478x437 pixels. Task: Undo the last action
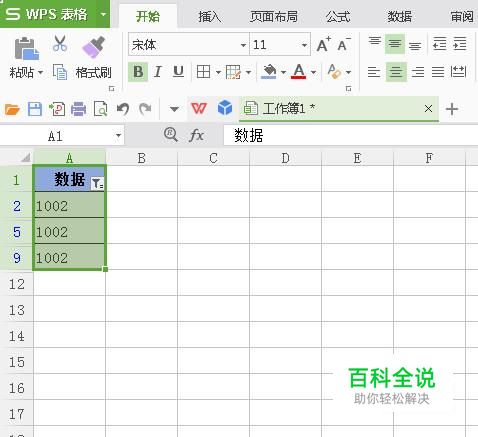123,109
